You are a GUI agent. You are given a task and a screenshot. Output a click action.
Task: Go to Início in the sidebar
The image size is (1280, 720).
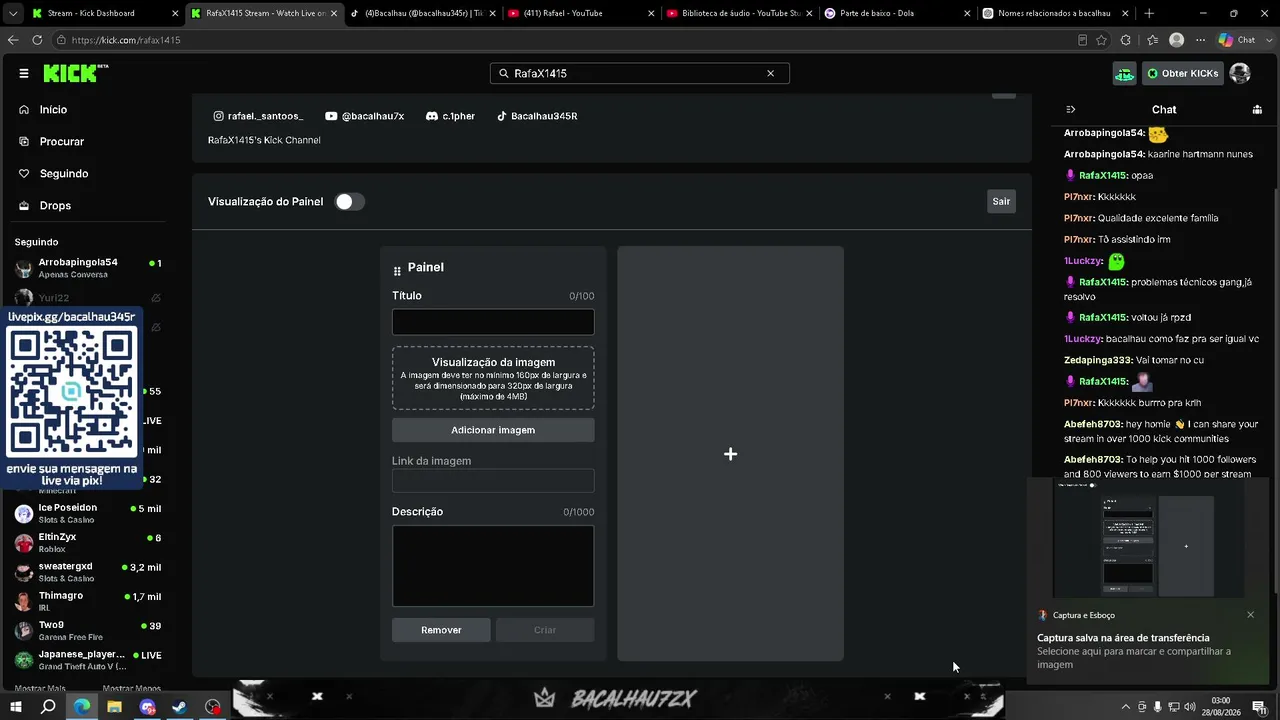pos(53,110)
